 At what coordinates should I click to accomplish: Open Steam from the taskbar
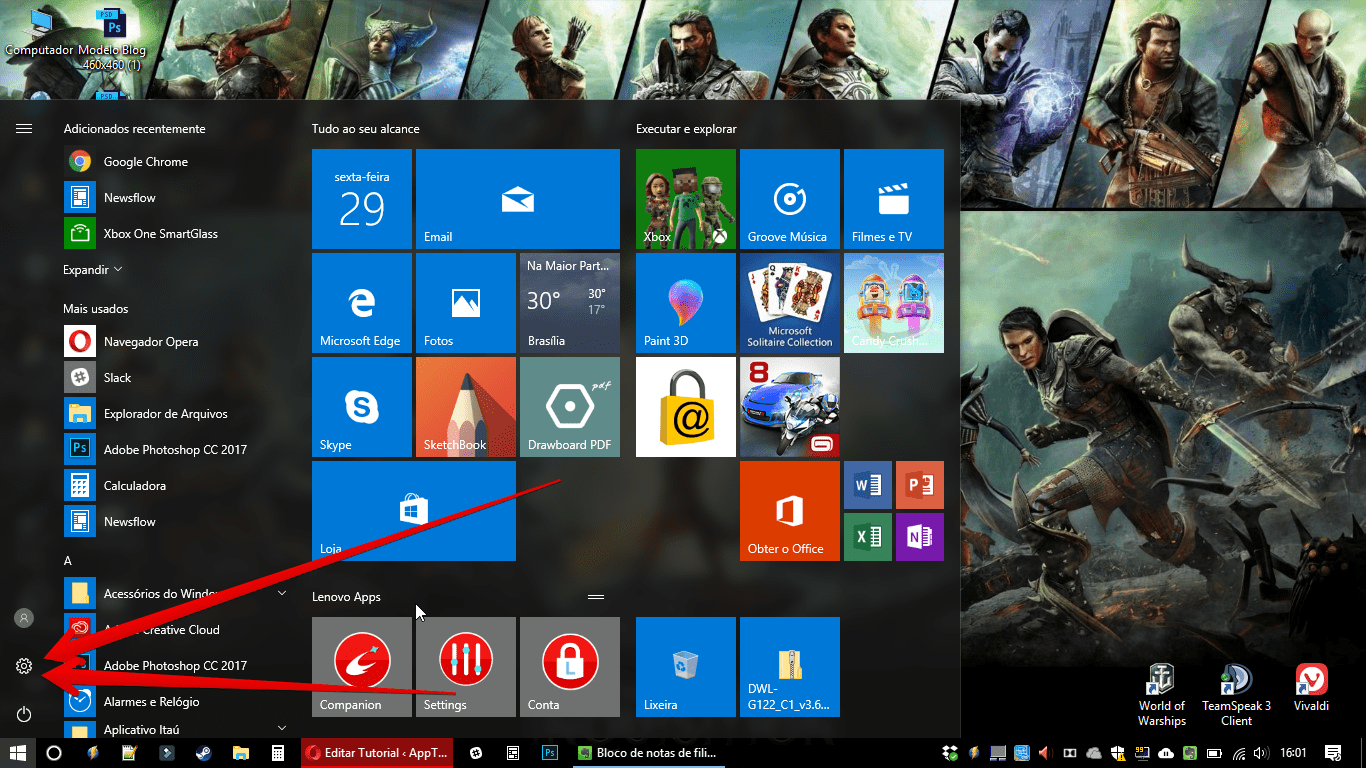203,752
